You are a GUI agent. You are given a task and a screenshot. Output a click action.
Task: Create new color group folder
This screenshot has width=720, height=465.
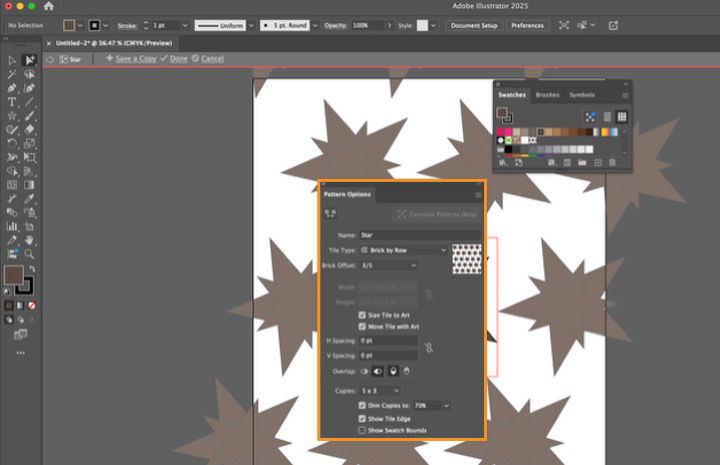(582, 162)
